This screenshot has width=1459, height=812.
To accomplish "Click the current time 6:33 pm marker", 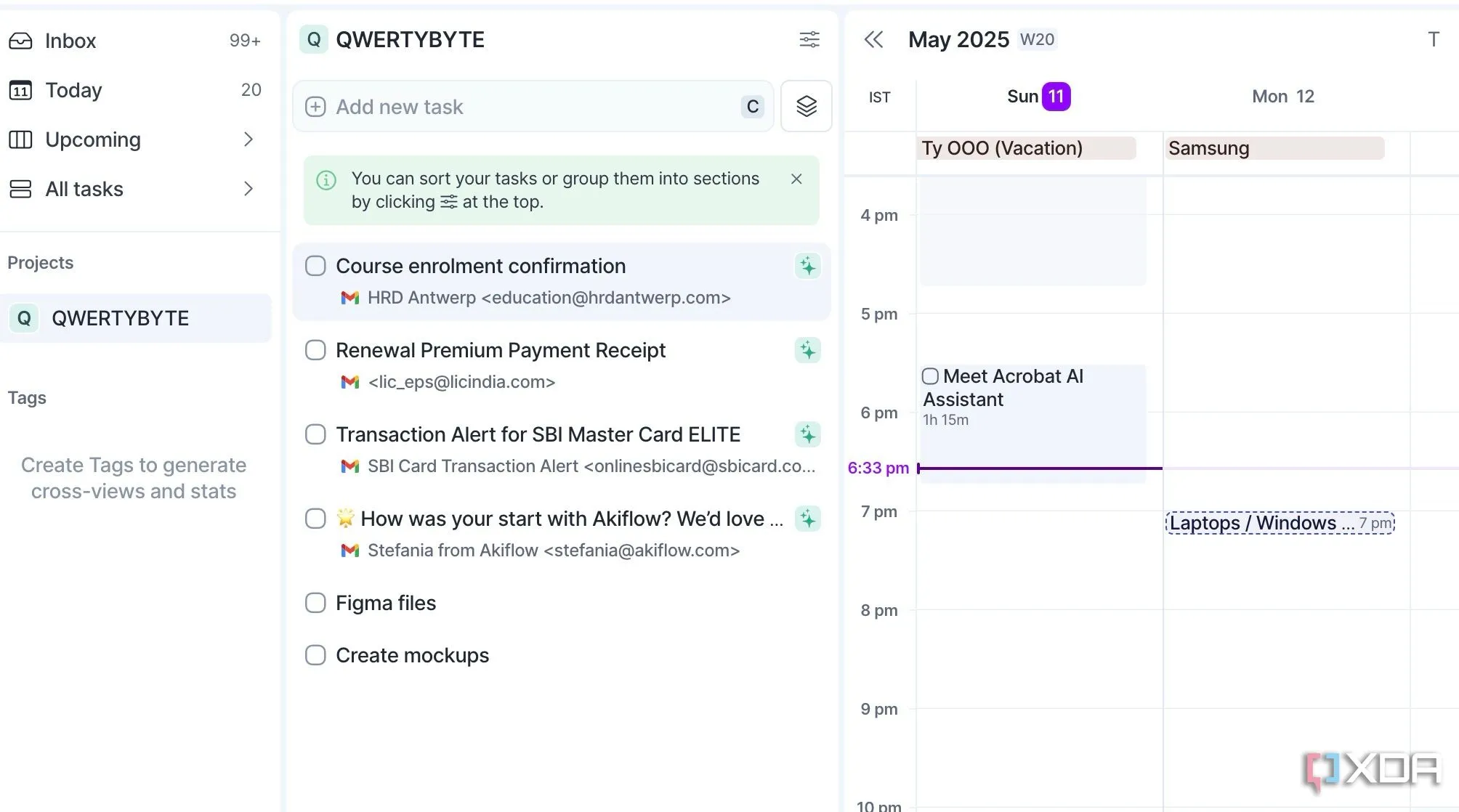I will pos(878,468).
